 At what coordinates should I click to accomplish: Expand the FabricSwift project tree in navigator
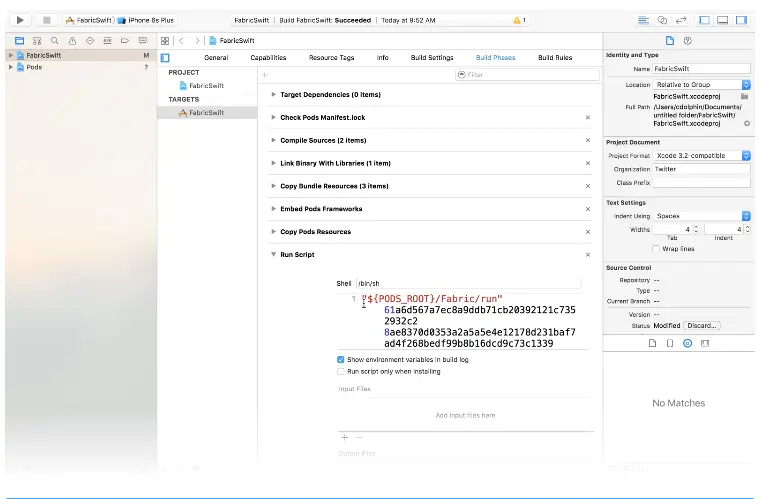coord(11,55)
